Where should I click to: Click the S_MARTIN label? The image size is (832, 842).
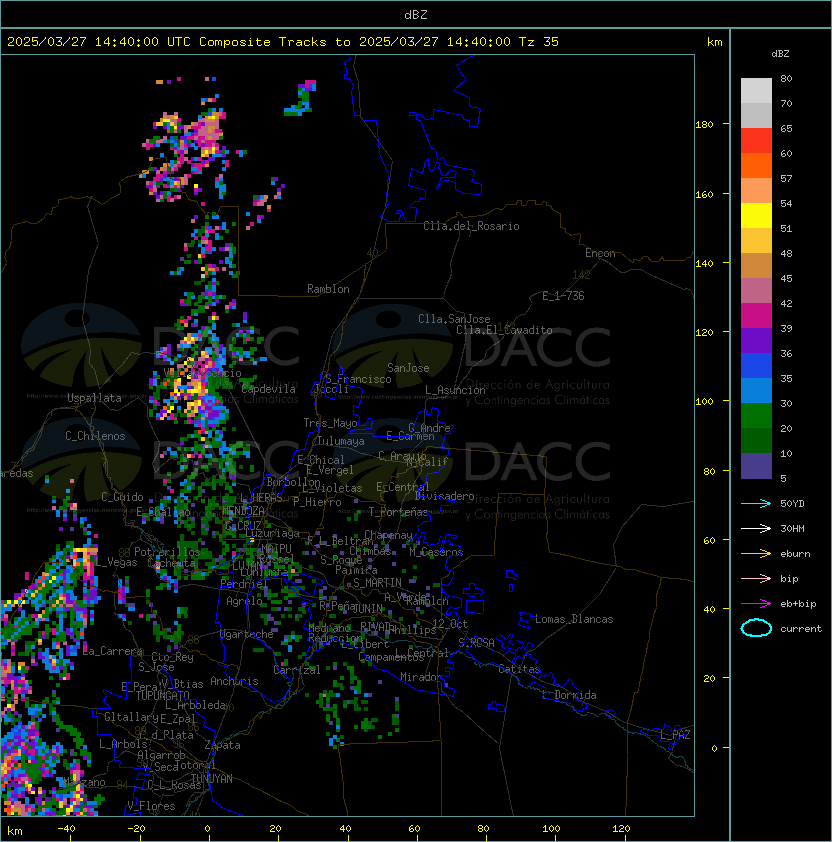coord(377,583)
